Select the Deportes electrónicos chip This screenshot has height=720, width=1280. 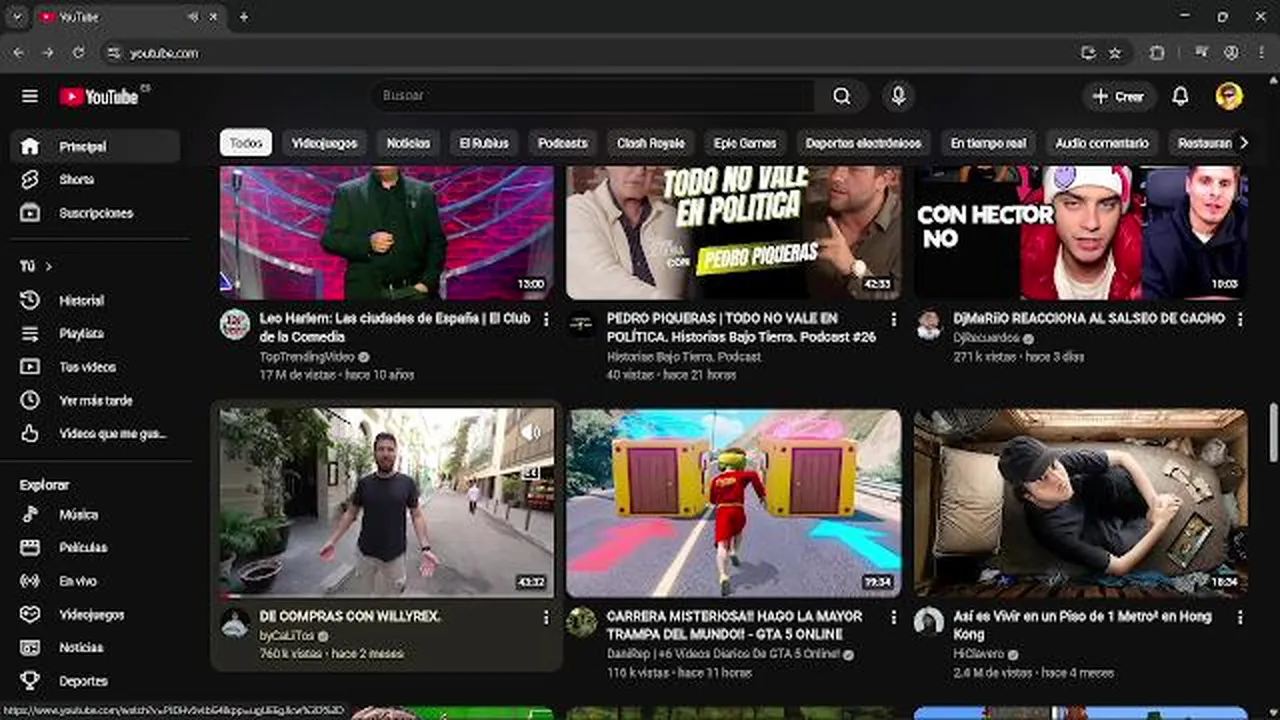click(863, 143)
